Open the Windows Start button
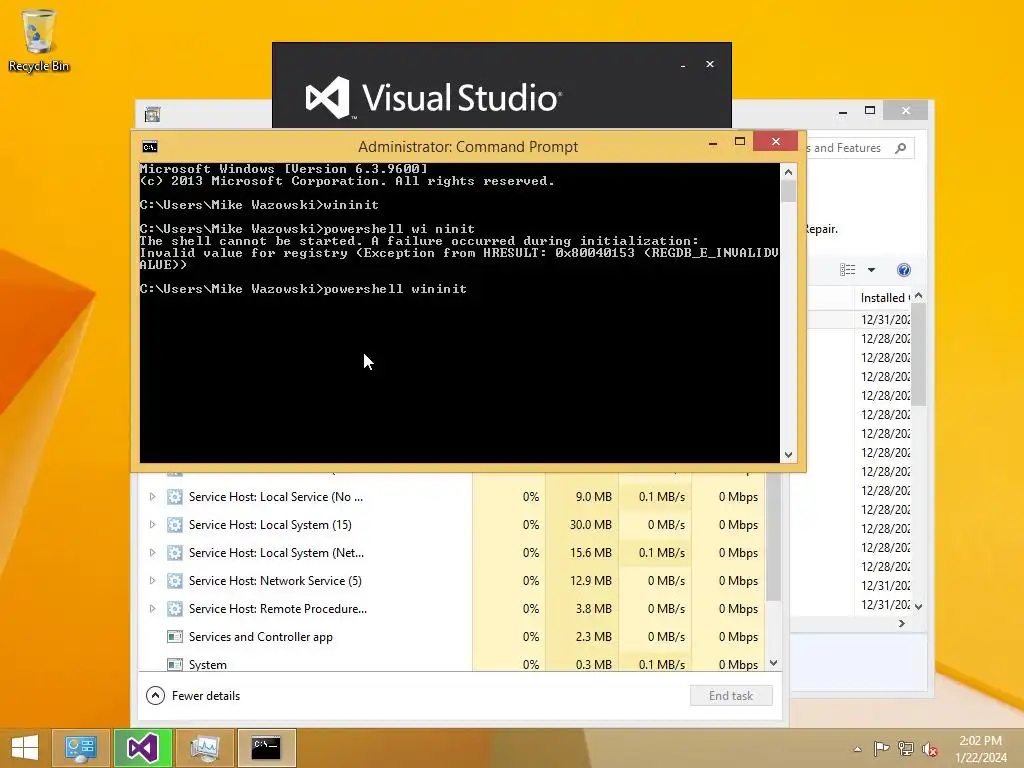The width and height of the screenshot is (1024, 768). coord(24,747)
